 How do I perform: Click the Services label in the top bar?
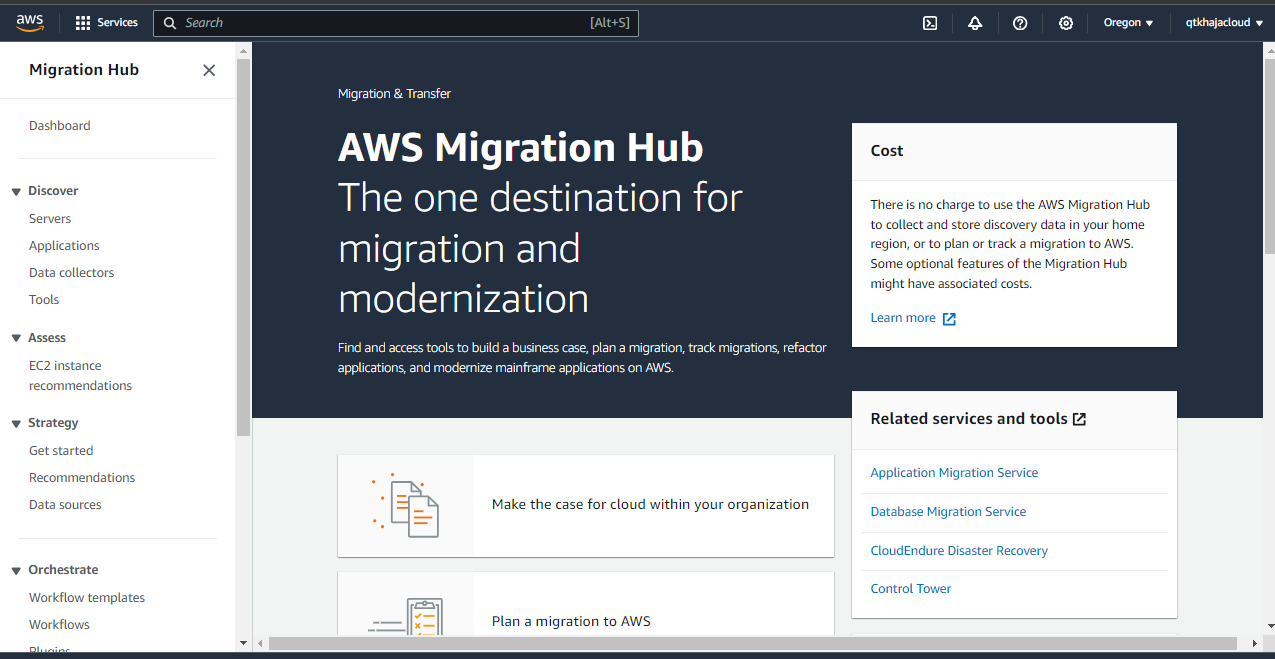pos(117,22)
